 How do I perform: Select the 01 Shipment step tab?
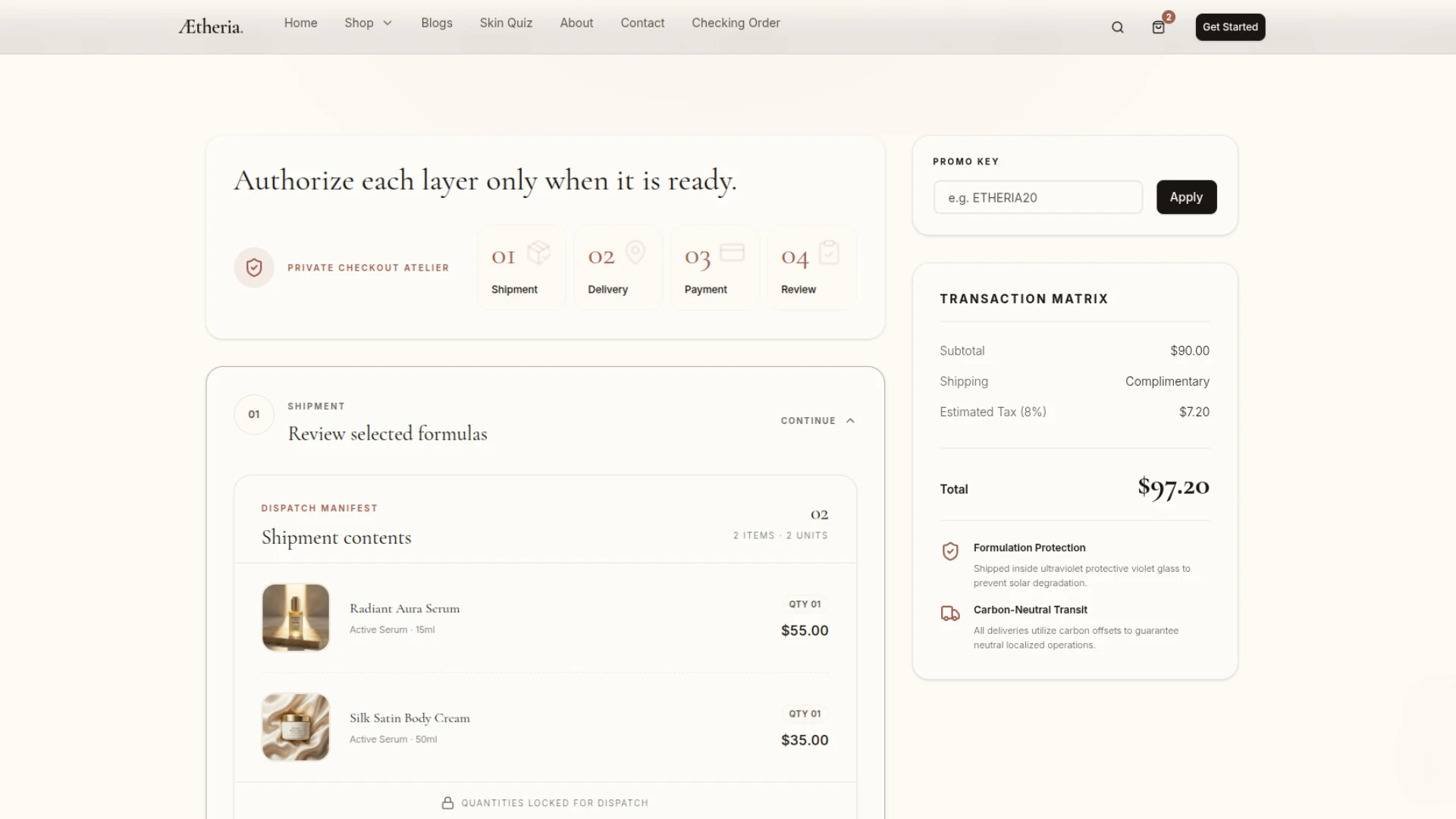tap(522, 268)
